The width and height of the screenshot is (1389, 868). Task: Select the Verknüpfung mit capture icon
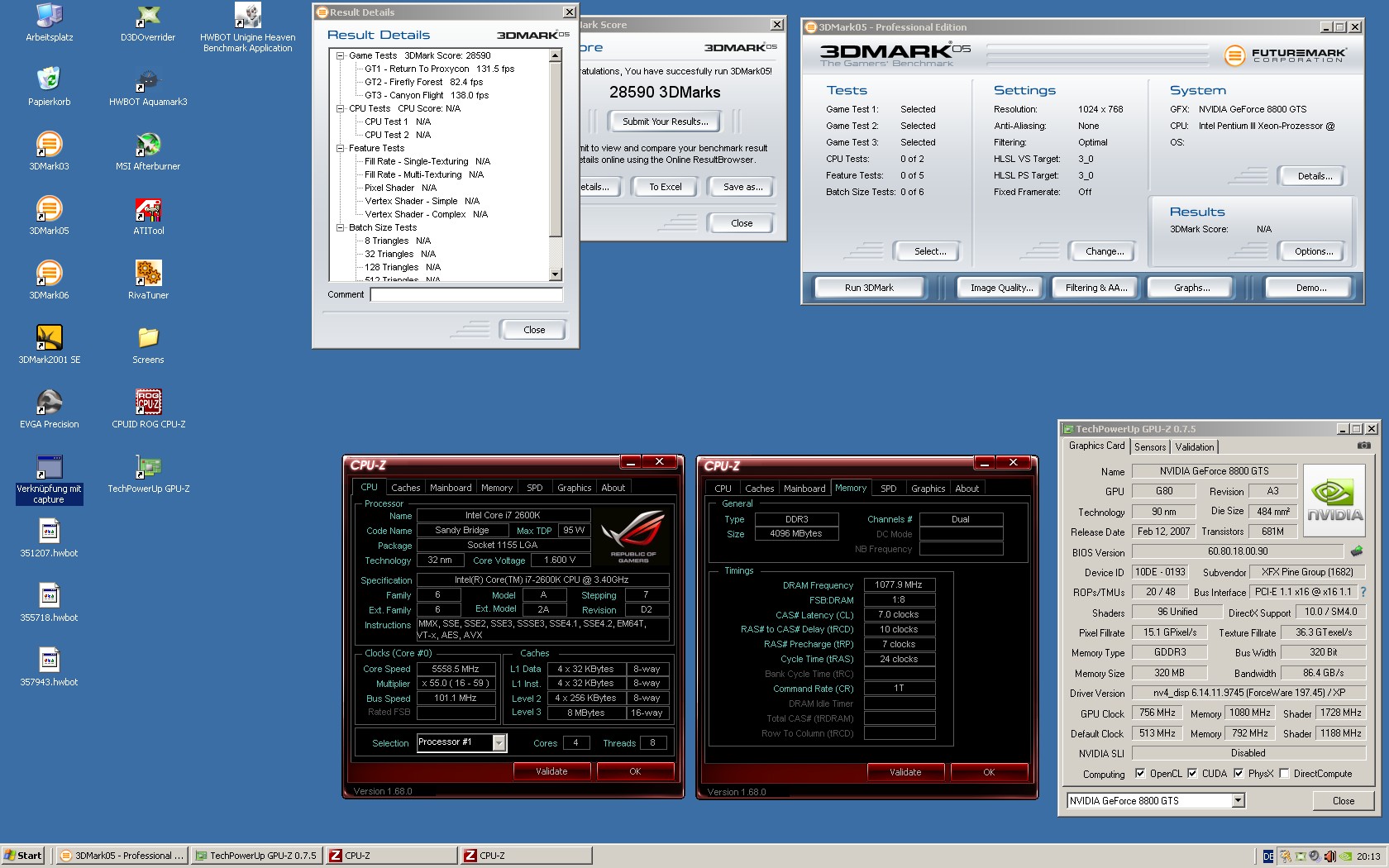click(50, 466)
